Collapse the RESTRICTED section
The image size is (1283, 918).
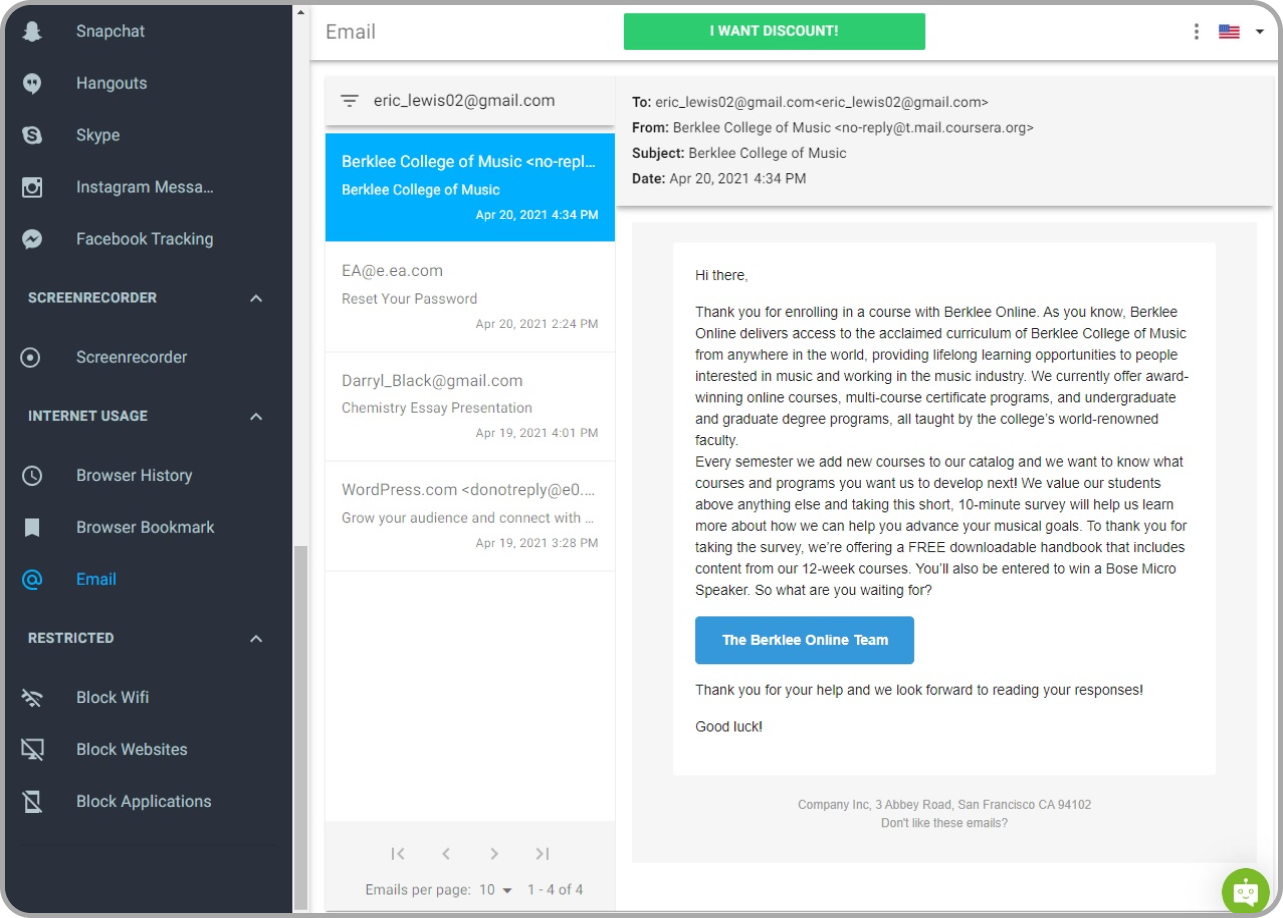click(256, 638)
